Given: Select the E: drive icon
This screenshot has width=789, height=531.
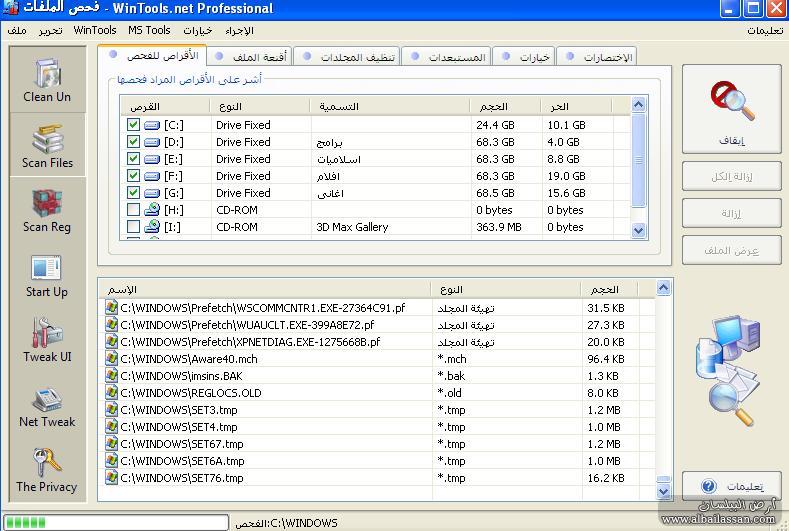Looking at the screenshot, I should coord(152,159).
